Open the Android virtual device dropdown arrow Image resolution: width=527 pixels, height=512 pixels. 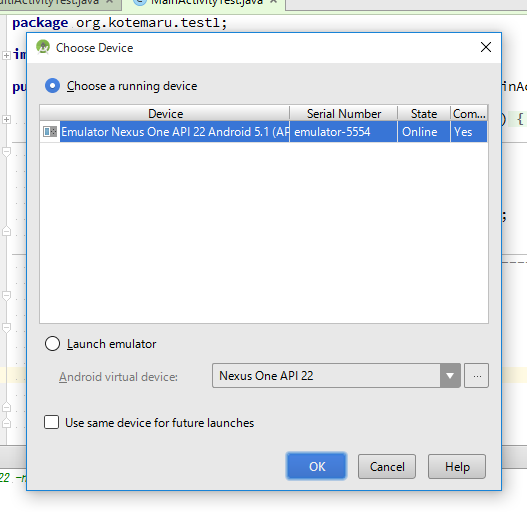click(x=450, y=376)
